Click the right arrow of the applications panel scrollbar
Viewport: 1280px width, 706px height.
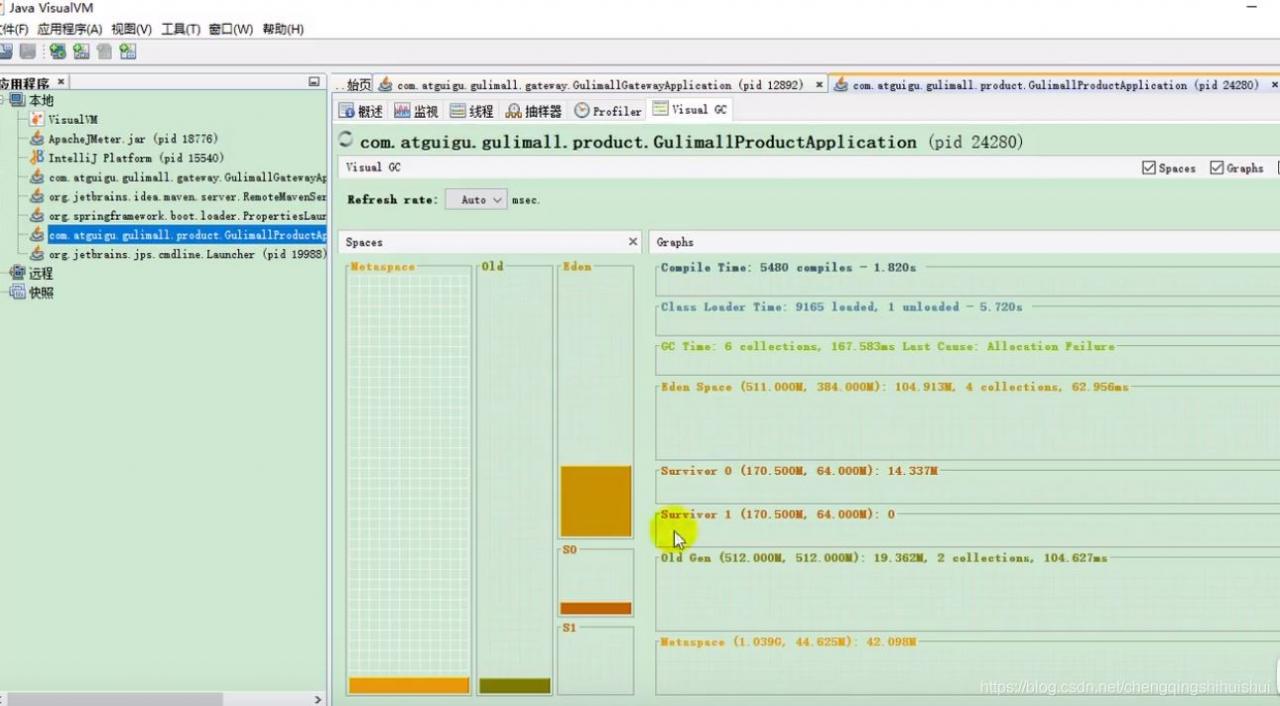(318, 699)
